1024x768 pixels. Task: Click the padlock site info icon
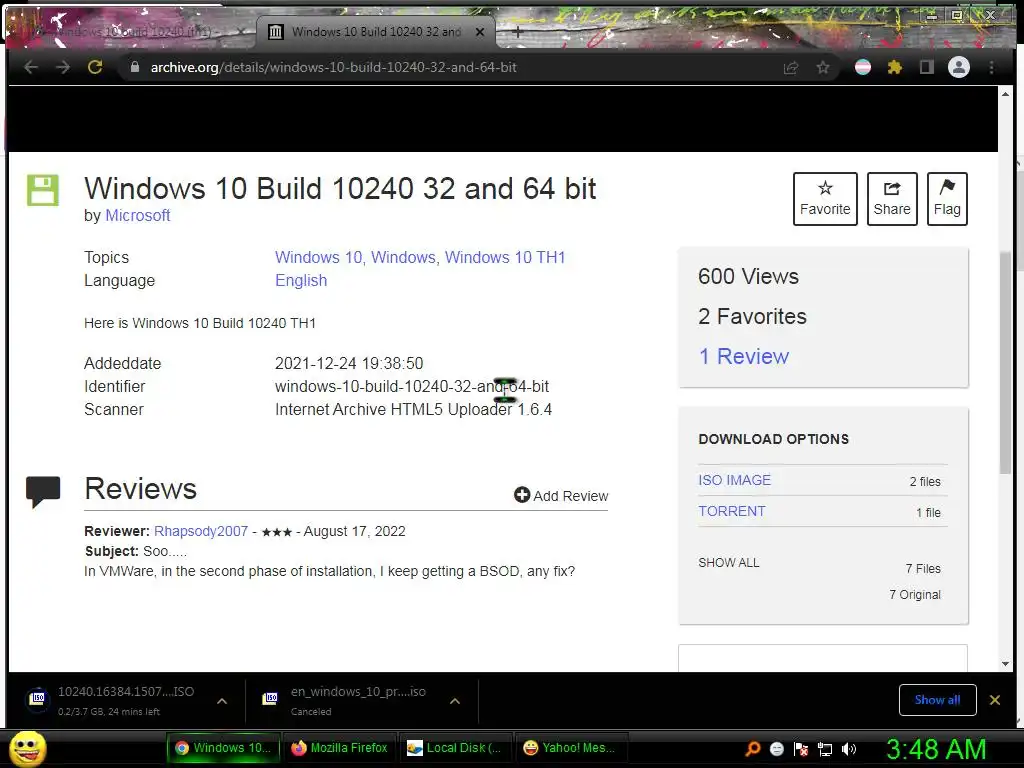(x=135, y=67)
